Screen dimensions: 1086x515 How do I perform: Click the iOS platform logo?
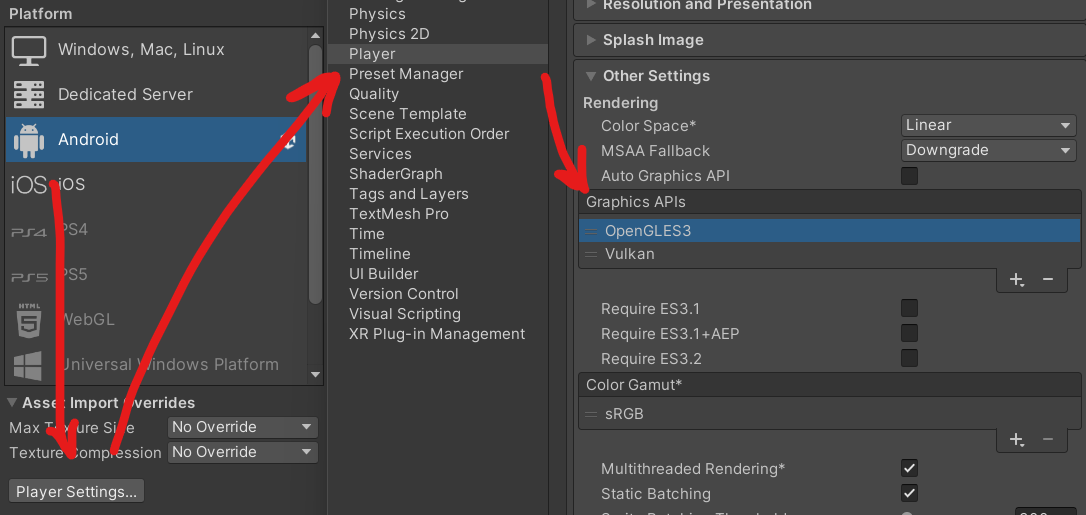[x=28, y=185]
